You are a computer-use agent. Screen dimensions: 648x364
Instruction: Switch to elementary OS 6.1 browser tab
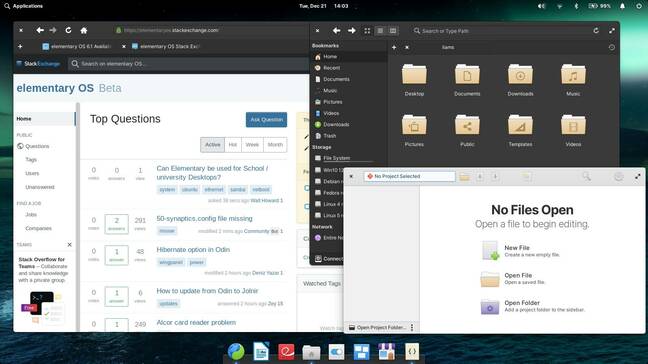tap(77, 47)
